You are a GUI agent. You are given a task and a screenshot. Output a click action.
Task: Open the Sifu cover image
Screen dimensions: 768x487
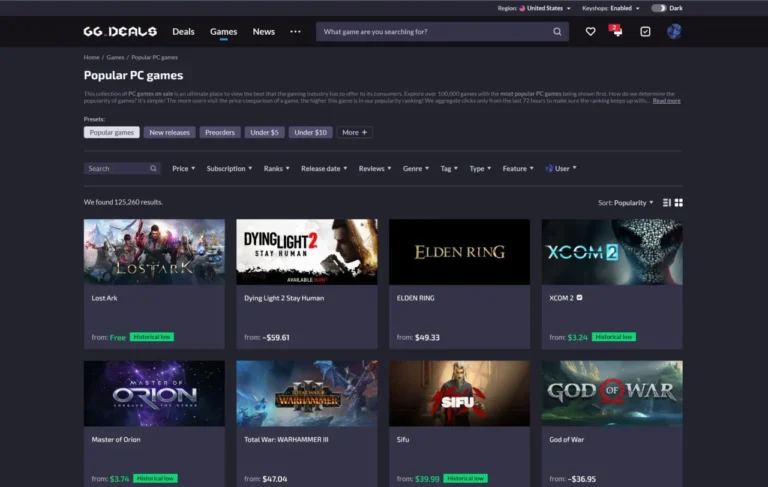pos(459,393)
